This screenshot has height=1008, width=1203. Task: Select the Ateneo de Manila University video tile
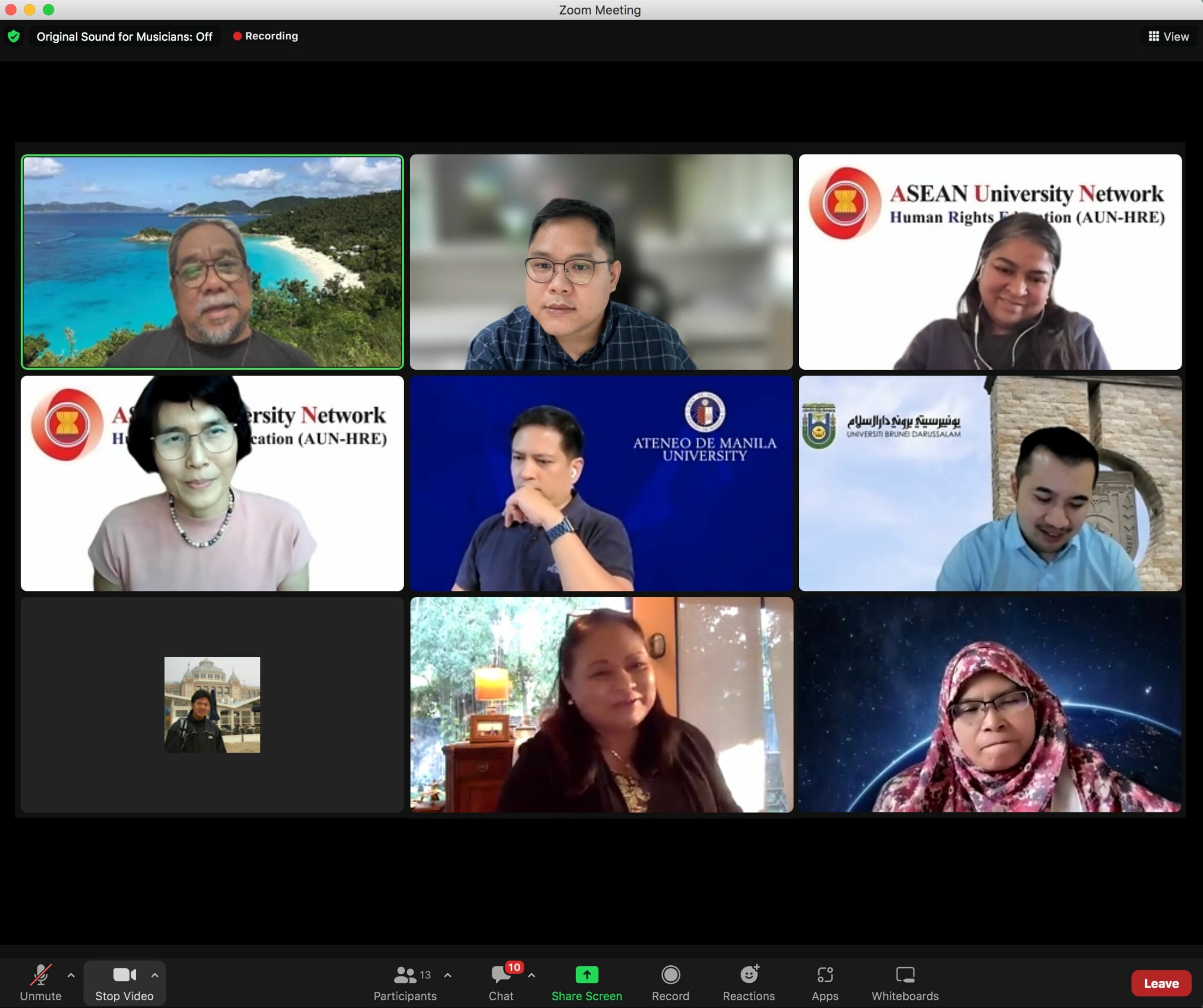coord(601,483)
